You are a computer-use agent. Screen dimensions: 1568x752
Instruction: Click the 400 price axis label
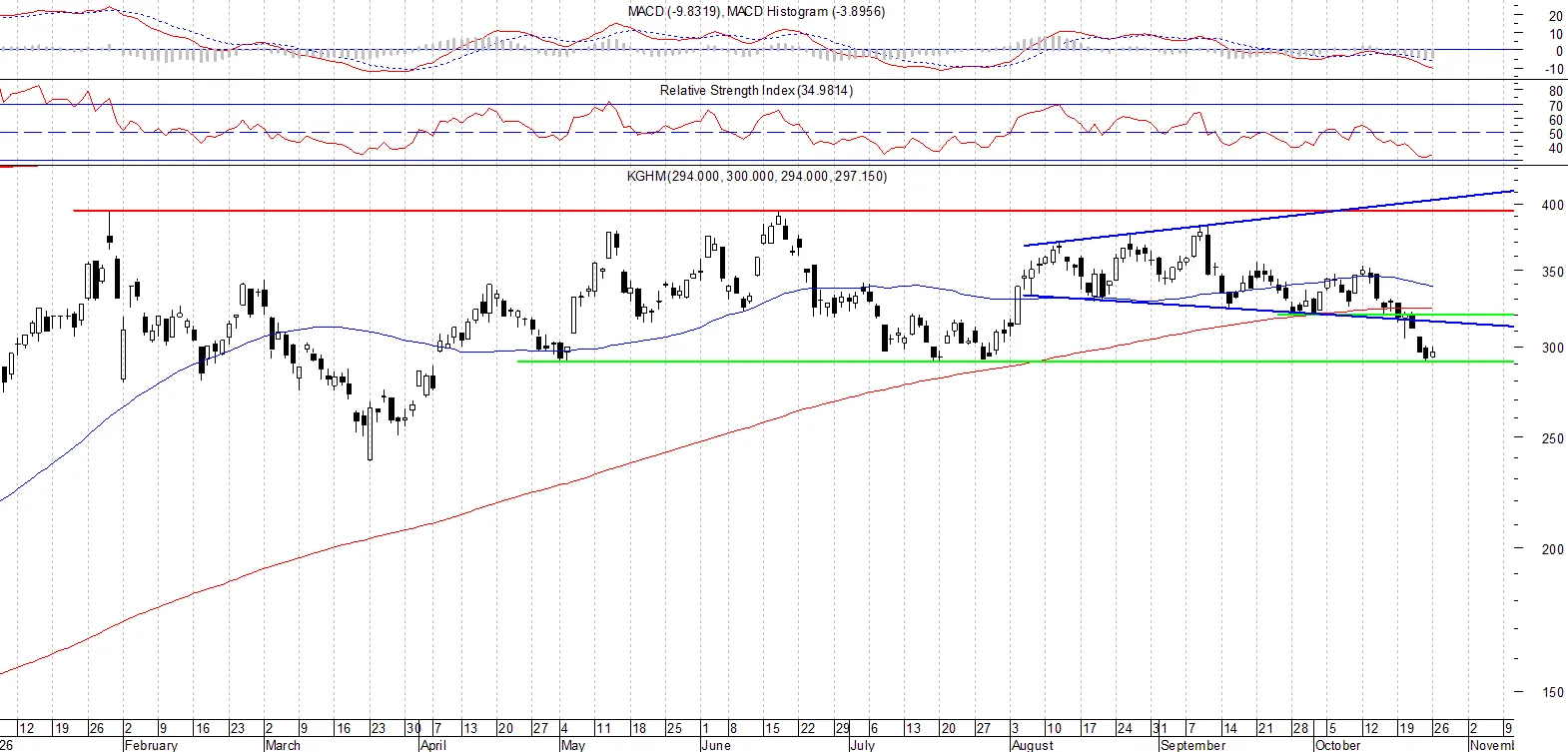click(x=1553, y=205)
